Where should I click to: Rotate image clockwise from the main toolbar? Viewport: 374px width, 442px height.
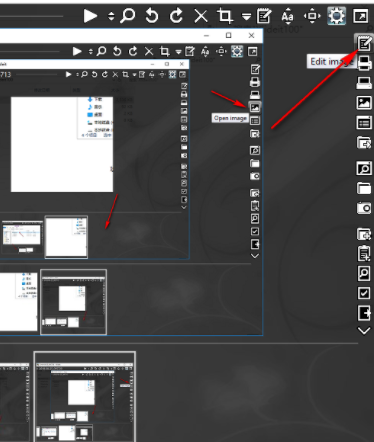[176, 16]
